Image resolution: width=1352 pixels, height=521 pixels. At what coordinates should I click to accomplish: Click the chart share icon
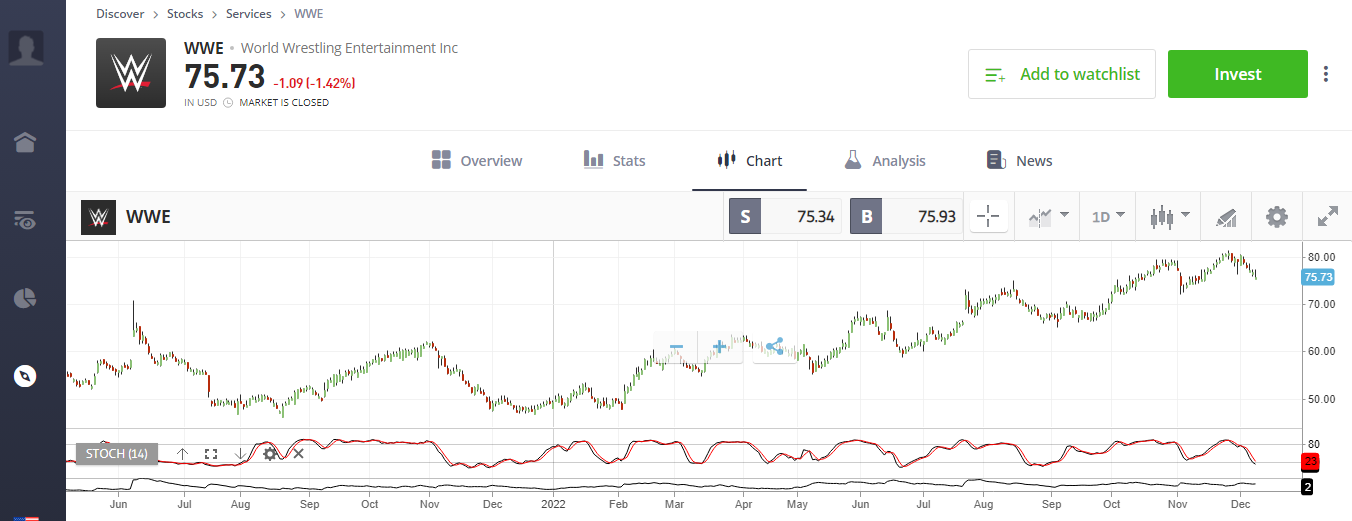773,347
